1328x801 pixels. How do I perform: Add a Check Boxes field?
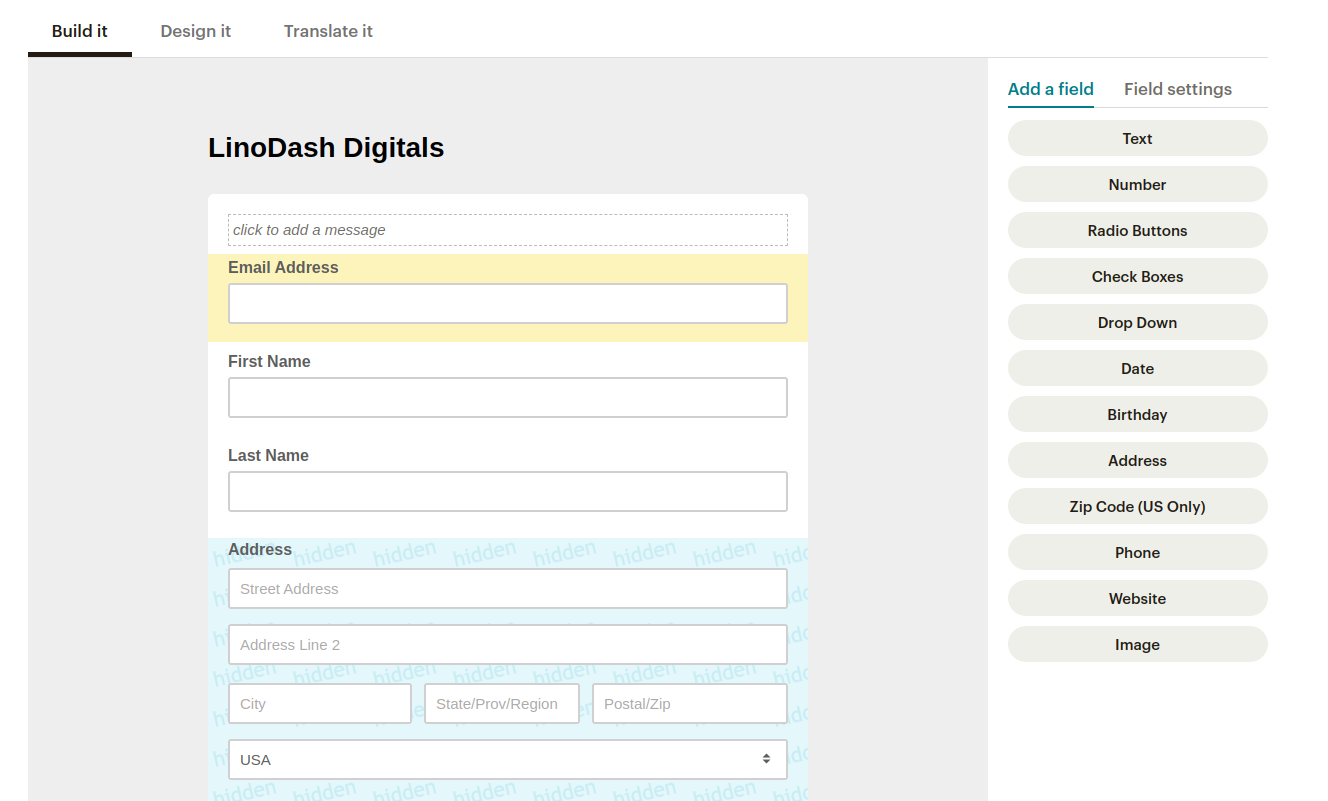point(1137,276)
